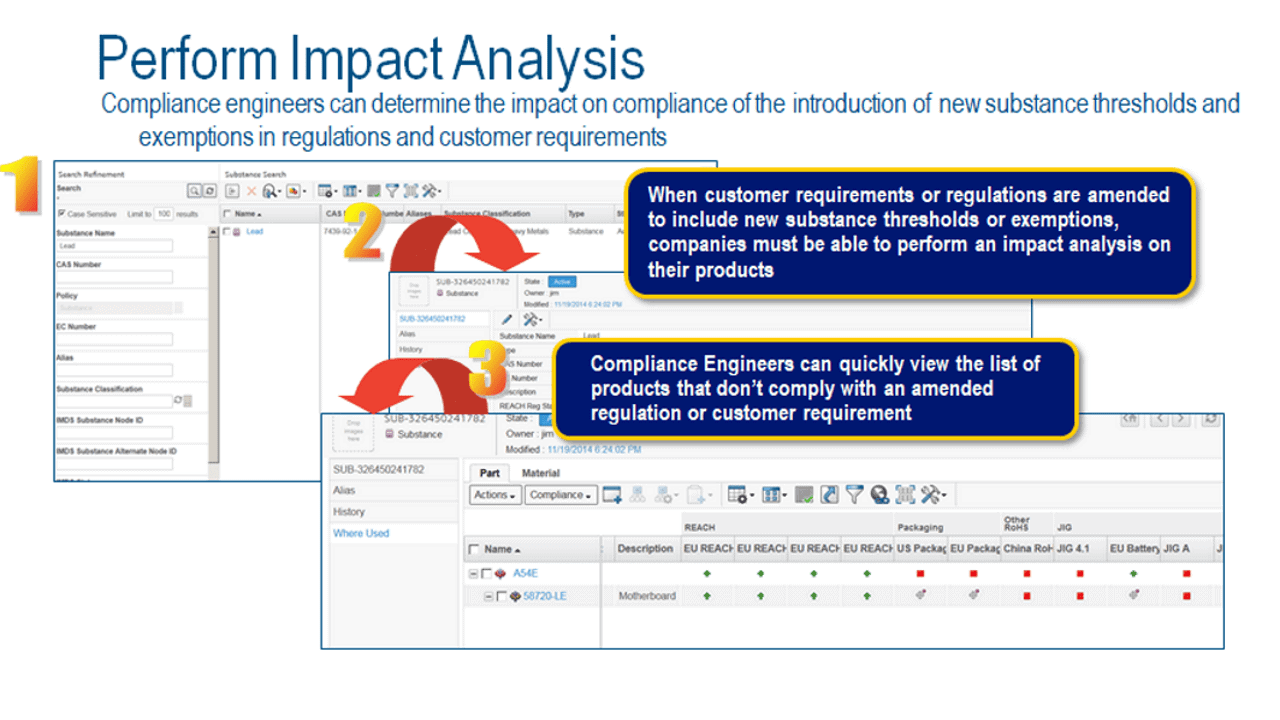Click the forward arrow in Where Used window header
The image size is (1280, 720).
click(x=1181, y=419)
